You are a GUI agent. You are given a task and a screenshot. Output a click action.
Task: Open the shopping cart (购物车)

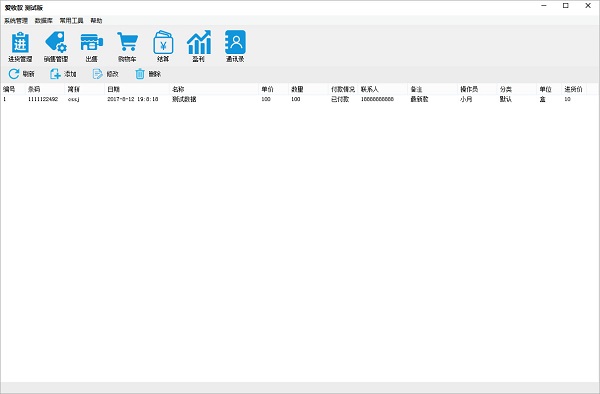127,47
